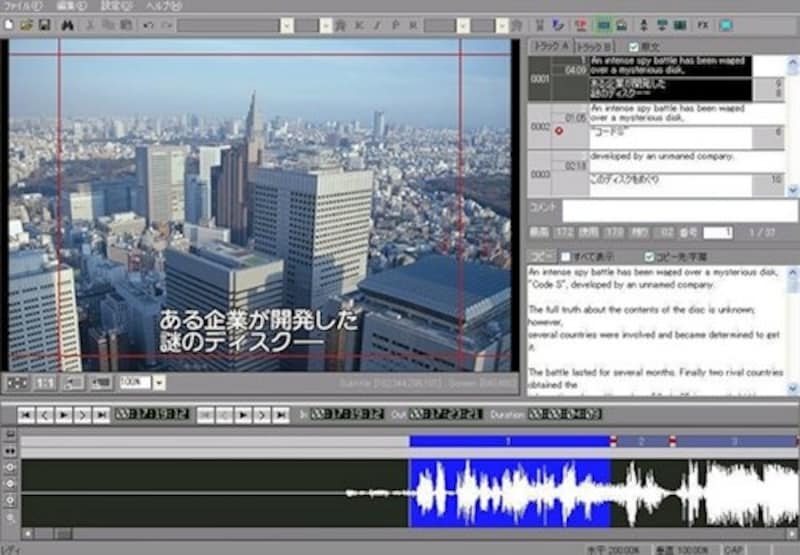Click the Cut scissors icon

90,25
